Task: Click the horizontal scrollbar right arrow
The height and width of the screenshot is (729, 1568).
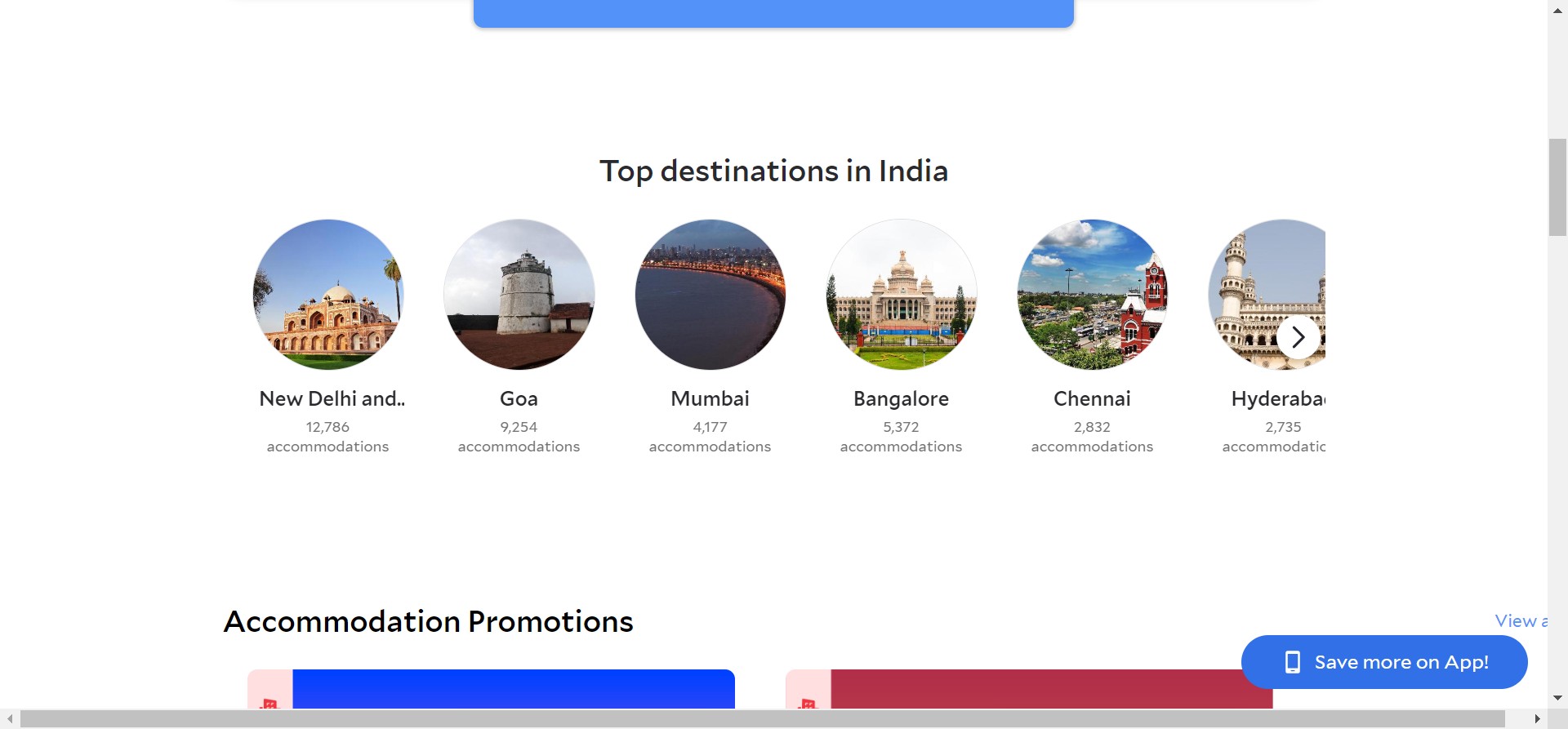Action: pyautogui.click(x=1538, y=719)
